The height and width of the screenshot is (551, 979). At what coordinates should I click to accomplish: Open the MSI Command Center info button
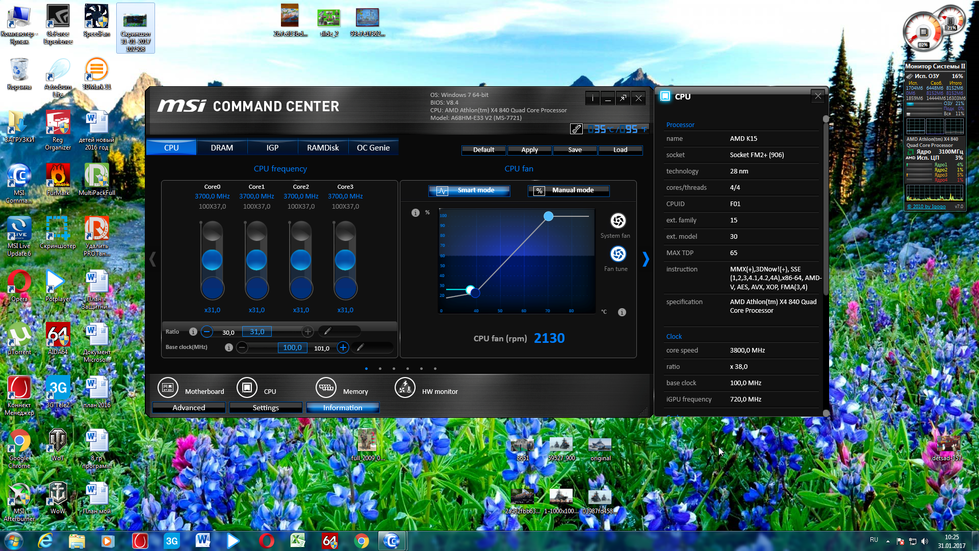tap(593, 99)
